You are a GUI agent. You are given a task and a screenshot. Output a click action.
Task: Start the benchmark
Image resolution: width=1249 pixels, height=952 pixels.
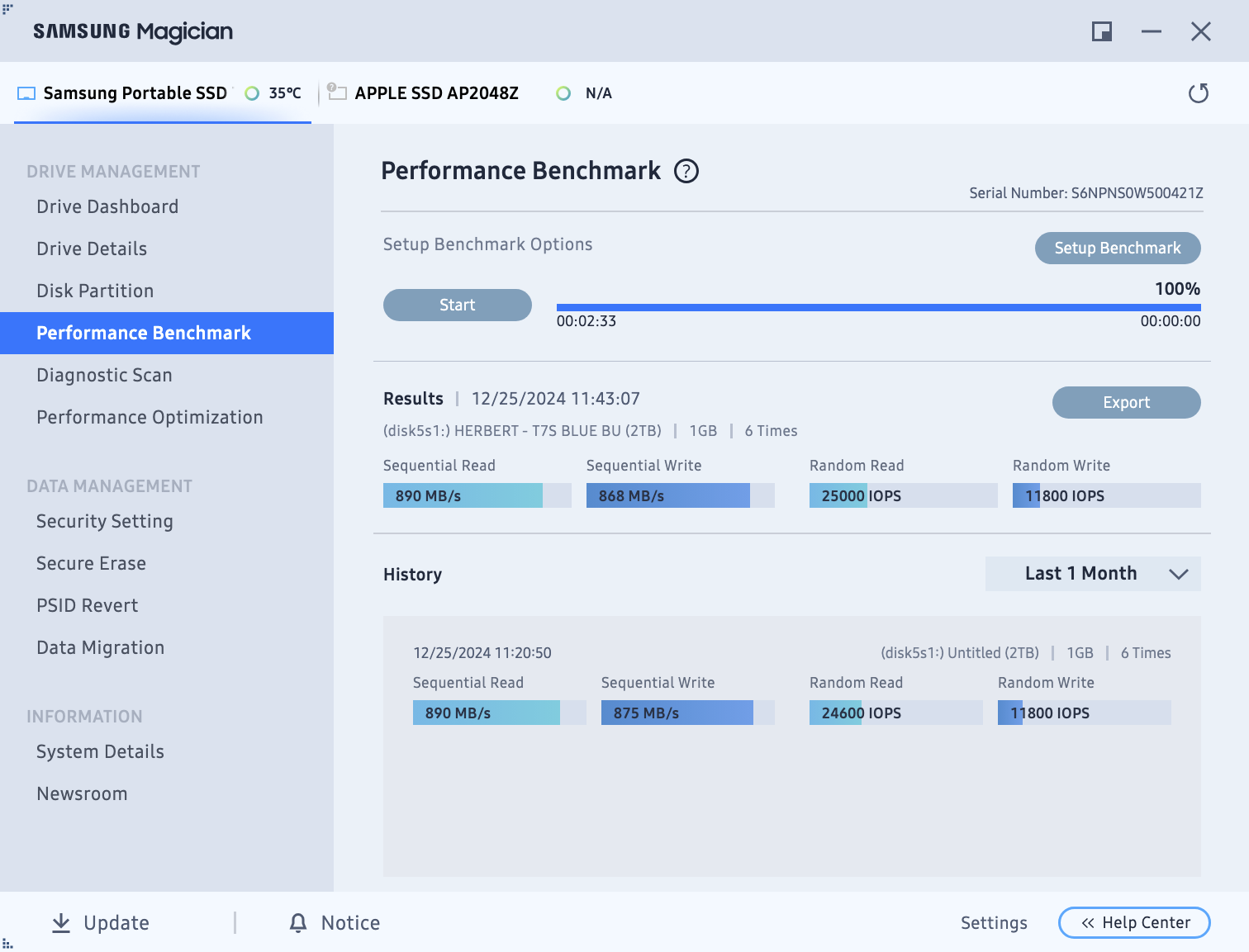pos(458,305)
